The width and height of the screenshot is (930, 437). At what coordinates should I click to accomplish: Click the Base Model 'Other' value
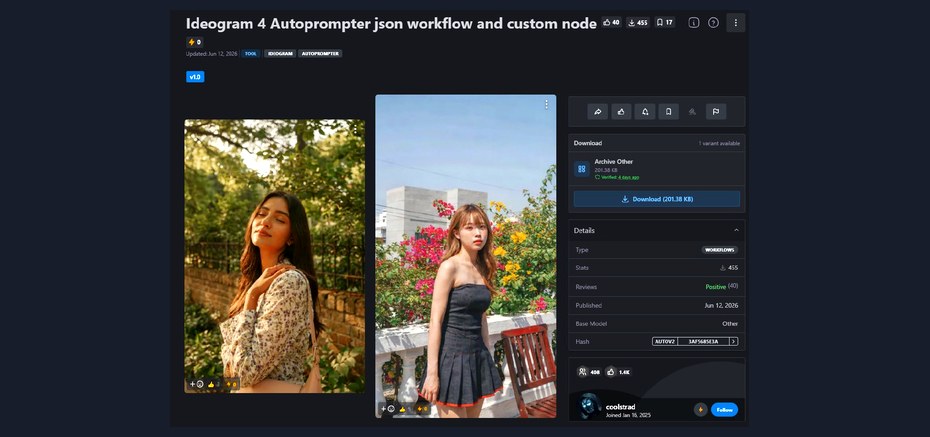pyautogui.click(x=730, y=324)
